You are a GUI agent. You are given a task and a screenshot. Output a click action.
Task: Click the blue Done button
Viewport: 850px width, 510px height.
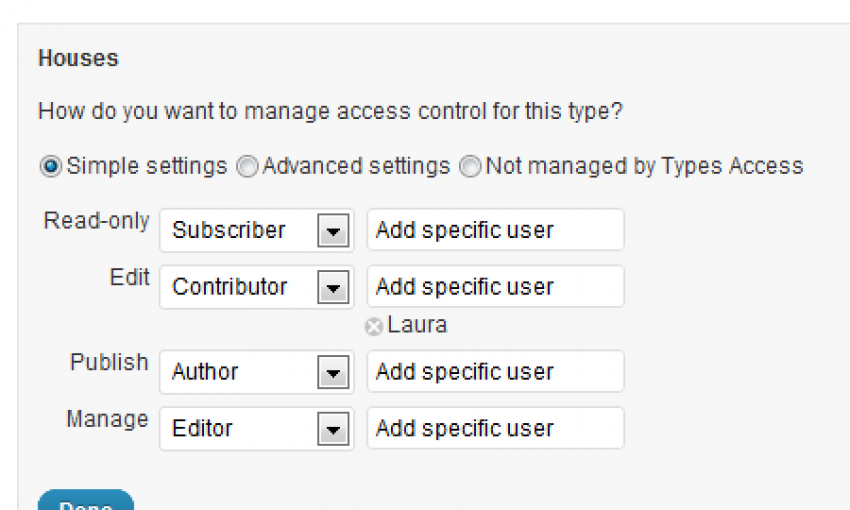pyautogui.click(x=86, y=501)
